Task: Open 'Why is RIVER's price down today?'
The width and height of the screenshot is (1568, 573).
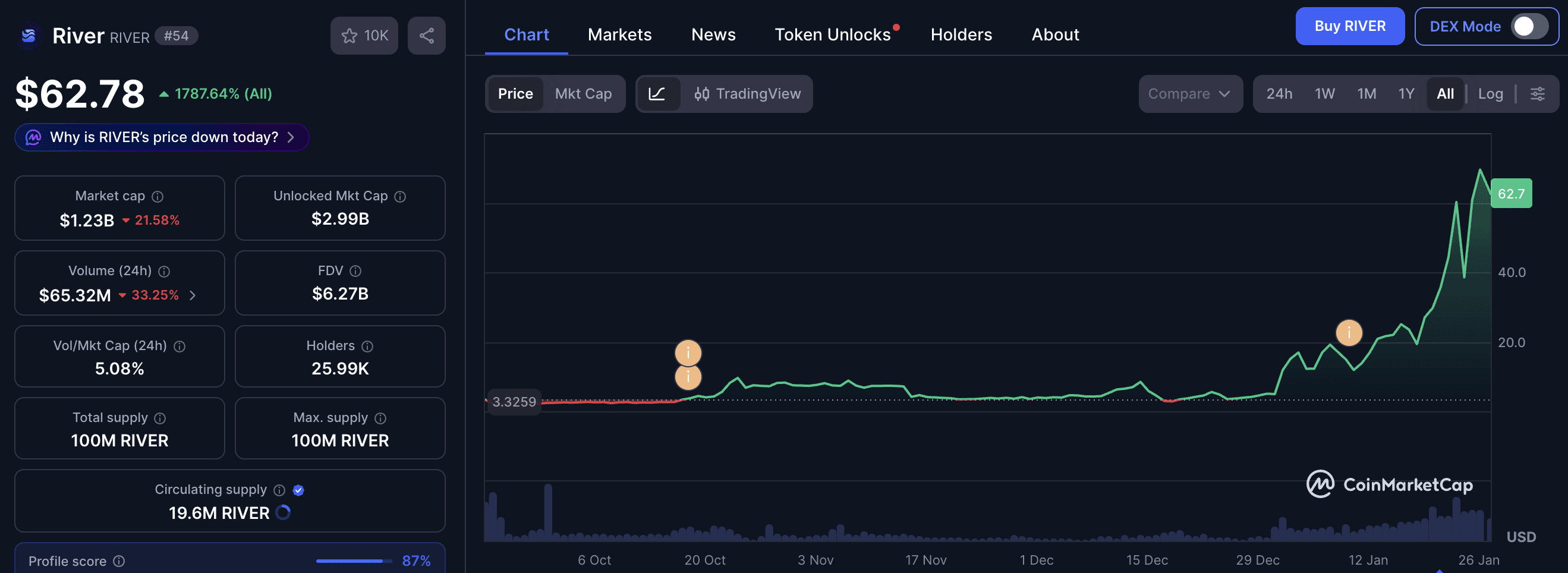Action: (x=160, y=137)
